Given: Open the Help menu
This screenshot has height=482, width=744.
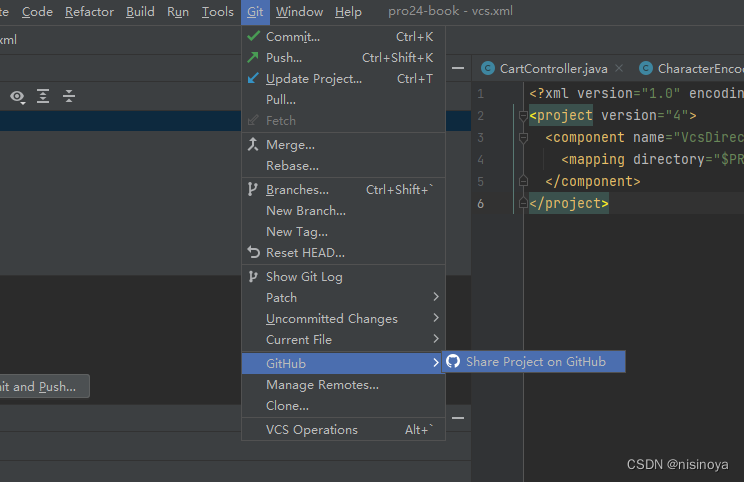Looking at the screenshot, I should coord(348,12).
